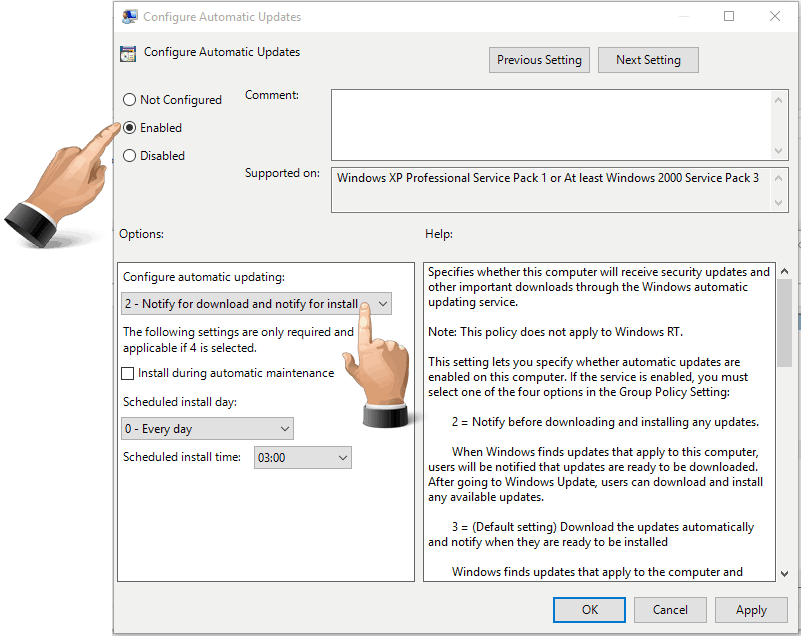Viewport: 801px width, 636px height.
Task: Click the 'Supported on:' label
Action: 282,173
